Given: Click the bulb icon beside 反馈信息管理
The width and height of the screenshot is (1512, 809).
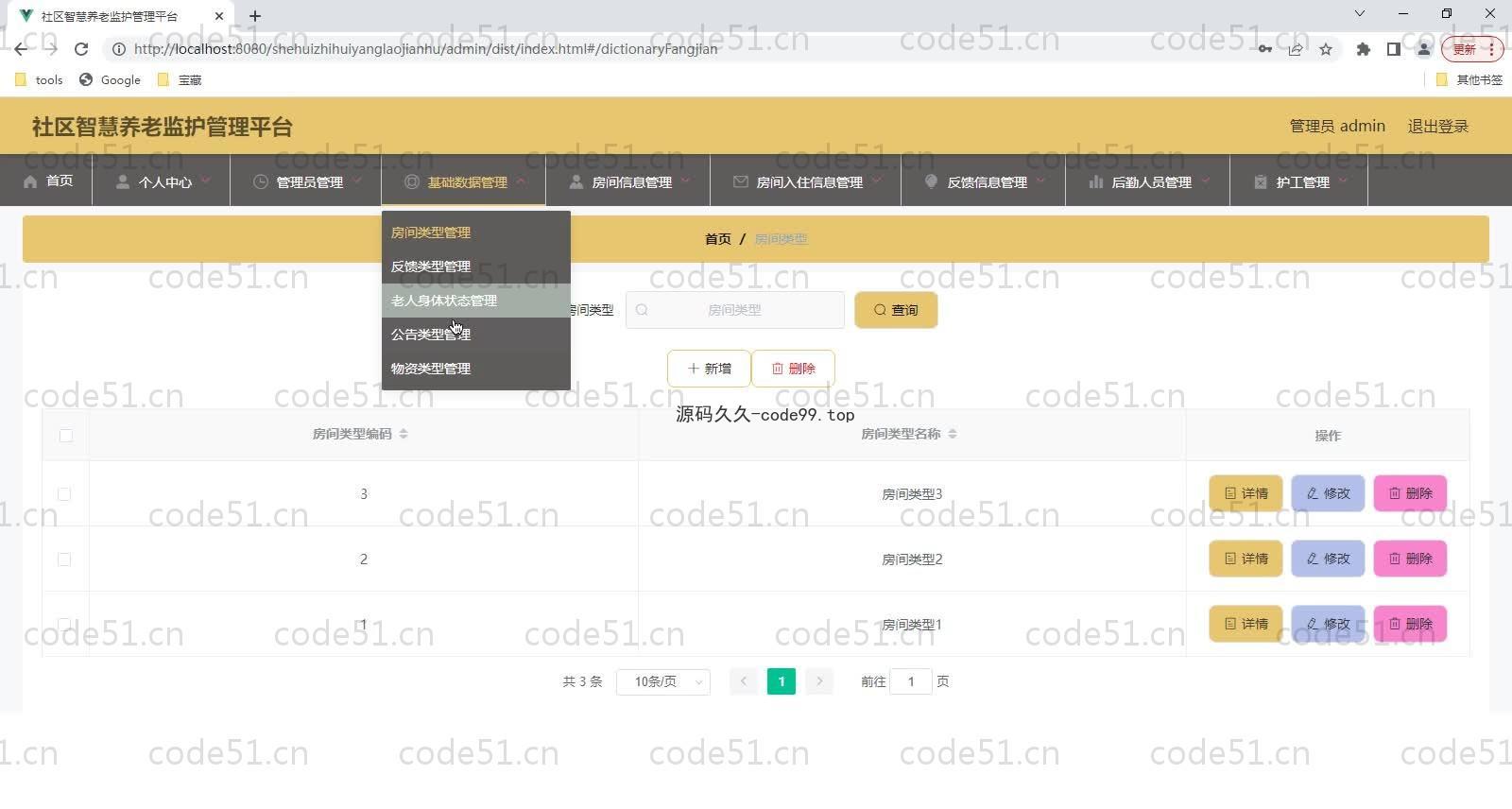Looking at the screenshot, I should (932, 181).
